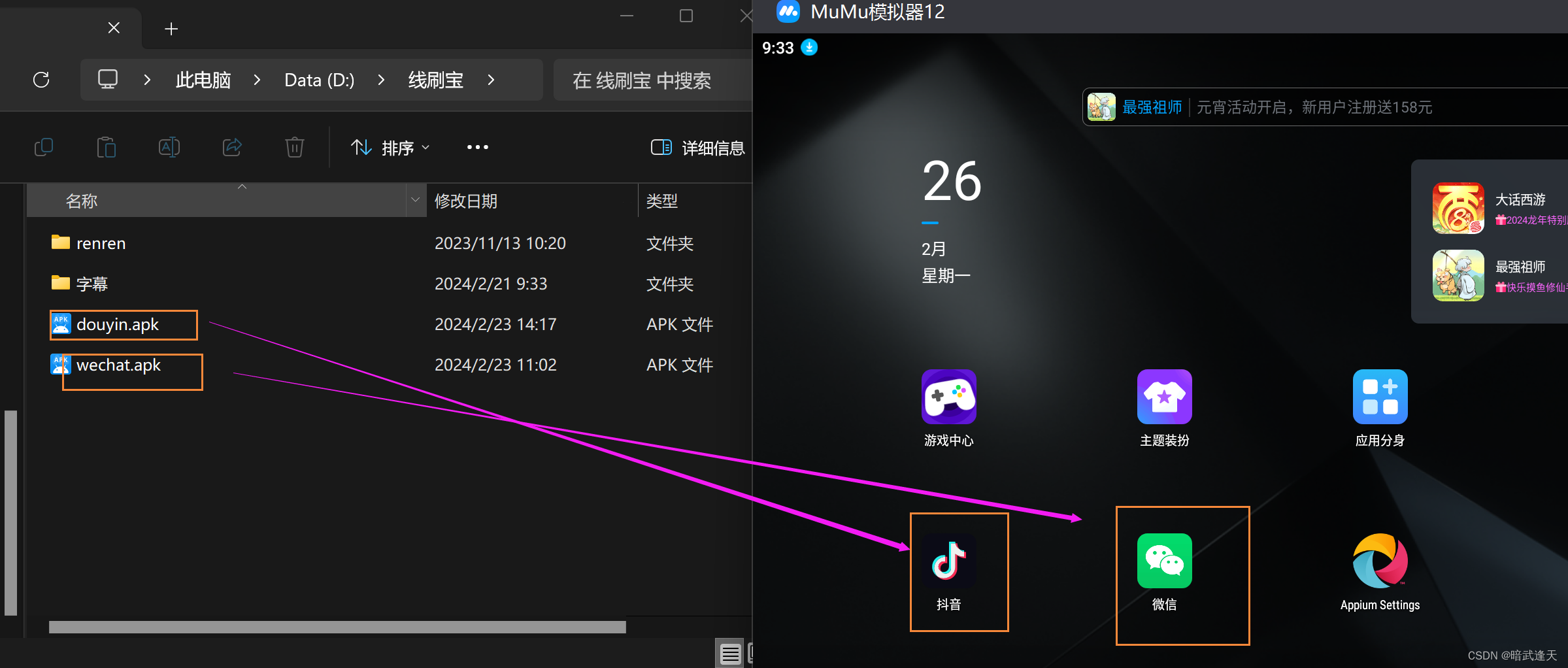1568x668 pixels.
Task: Click date 2024/2/23 14:17 cell
Action: (x=495, y=324)
